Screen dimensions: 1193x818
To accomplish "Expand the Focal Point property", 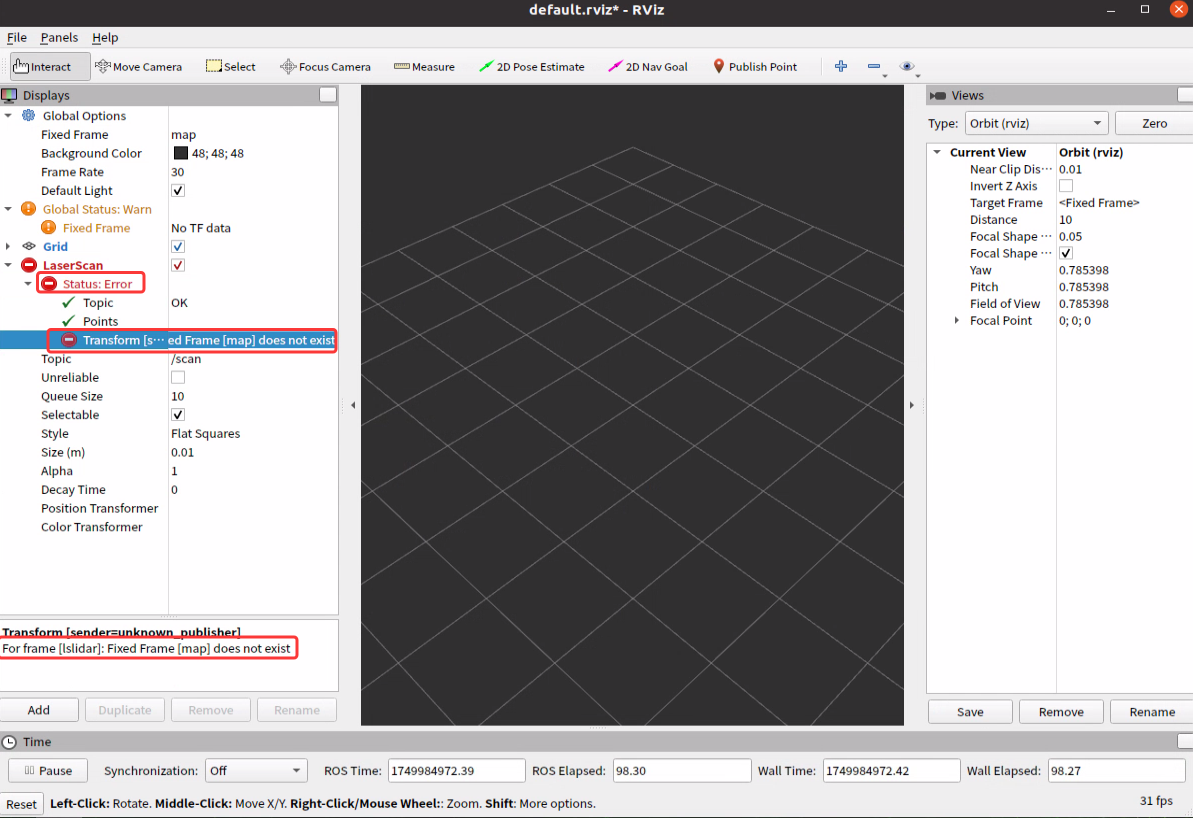I will click(956, 320).
